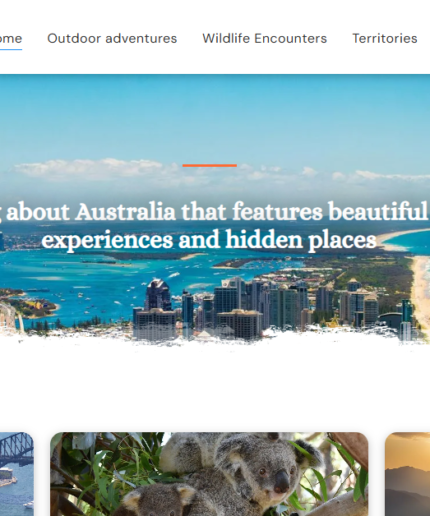Click the headline 'experiences and hidden places'

209,240
